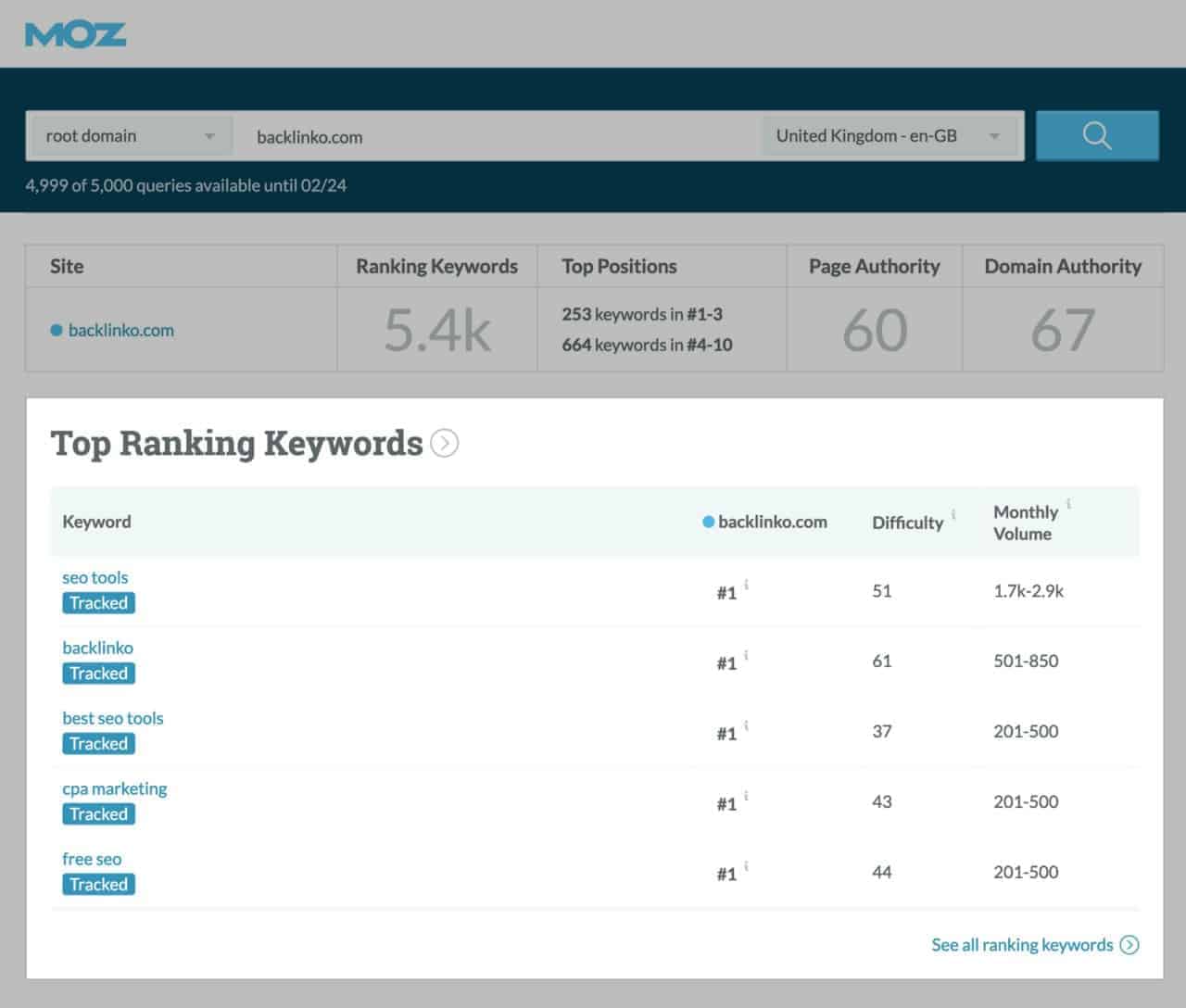Click the Moz logo
1186x1008 pixels.
76,35
